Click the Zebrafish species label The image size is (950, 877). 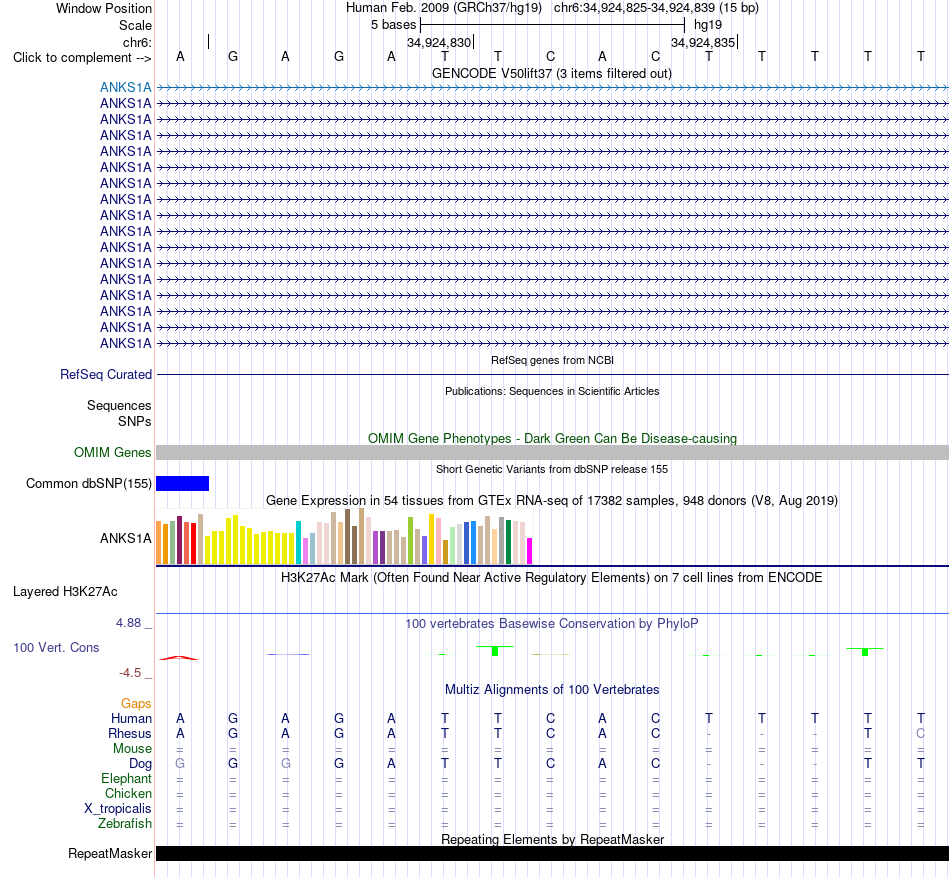[125, 824]
